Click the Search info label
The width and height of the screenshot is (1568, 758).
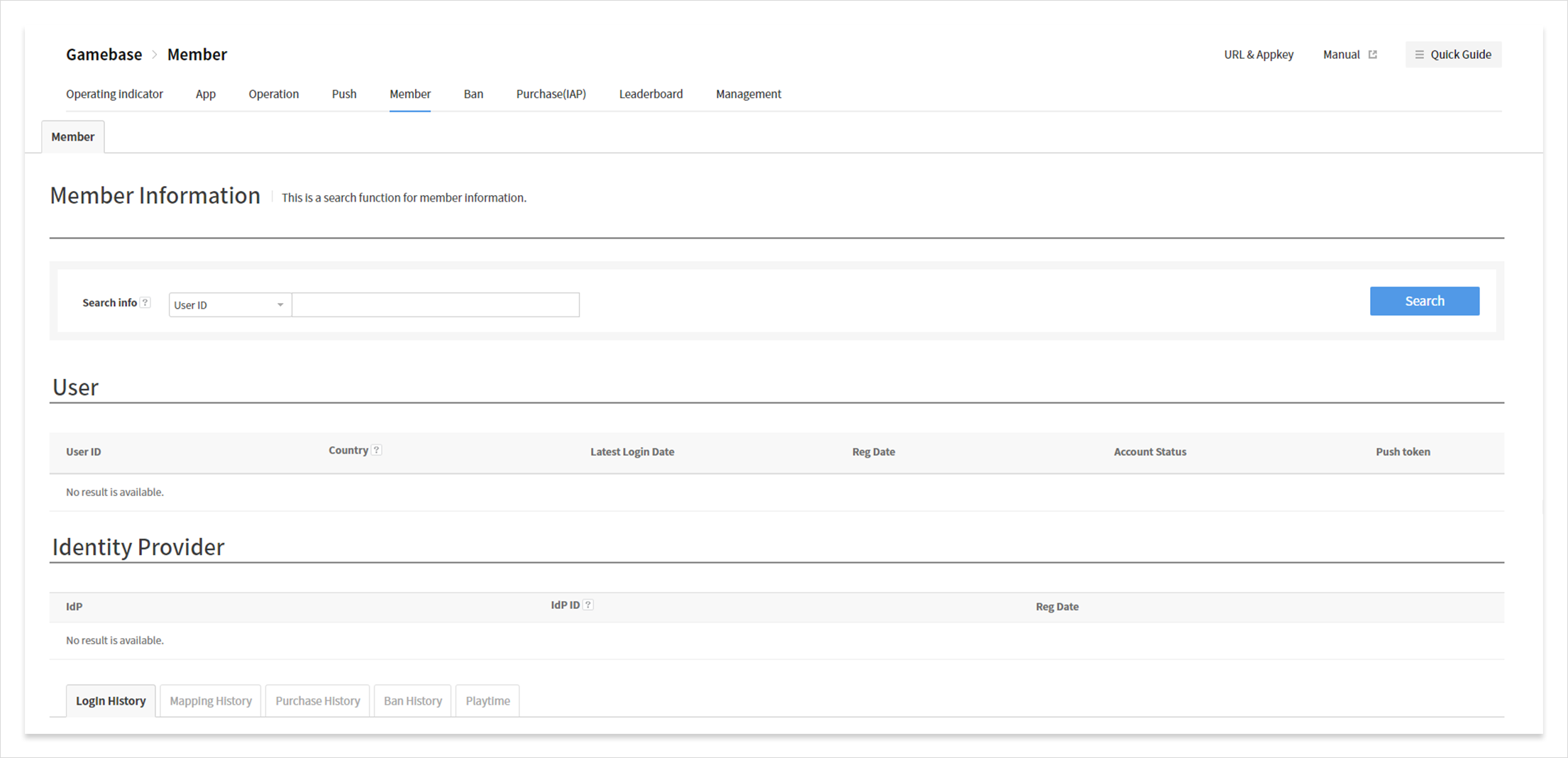click(x=110, y=303)
